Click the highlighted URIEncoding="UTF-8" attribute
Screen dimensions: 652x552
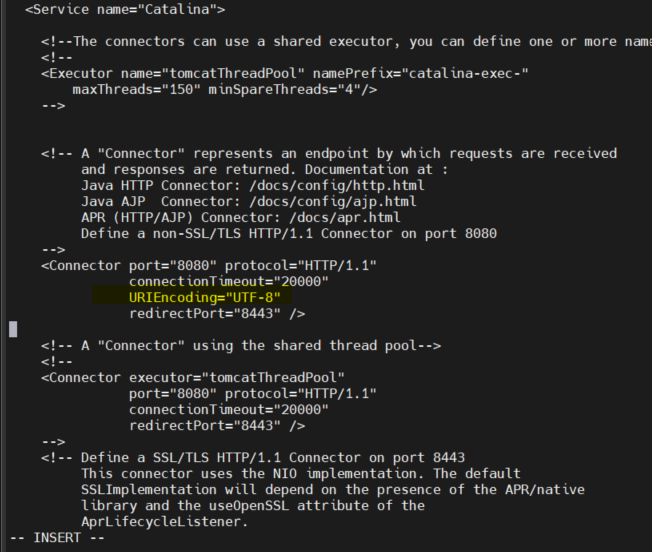[x=205, y=298]
